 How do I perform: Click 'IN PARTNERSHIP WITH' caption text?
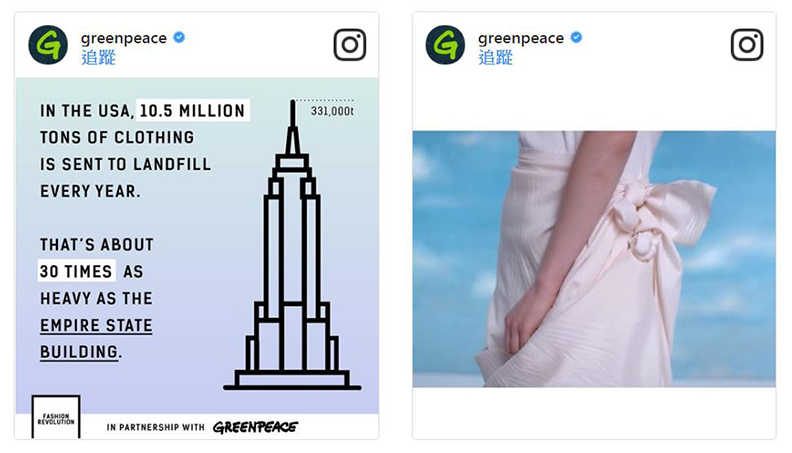[156, 427]
